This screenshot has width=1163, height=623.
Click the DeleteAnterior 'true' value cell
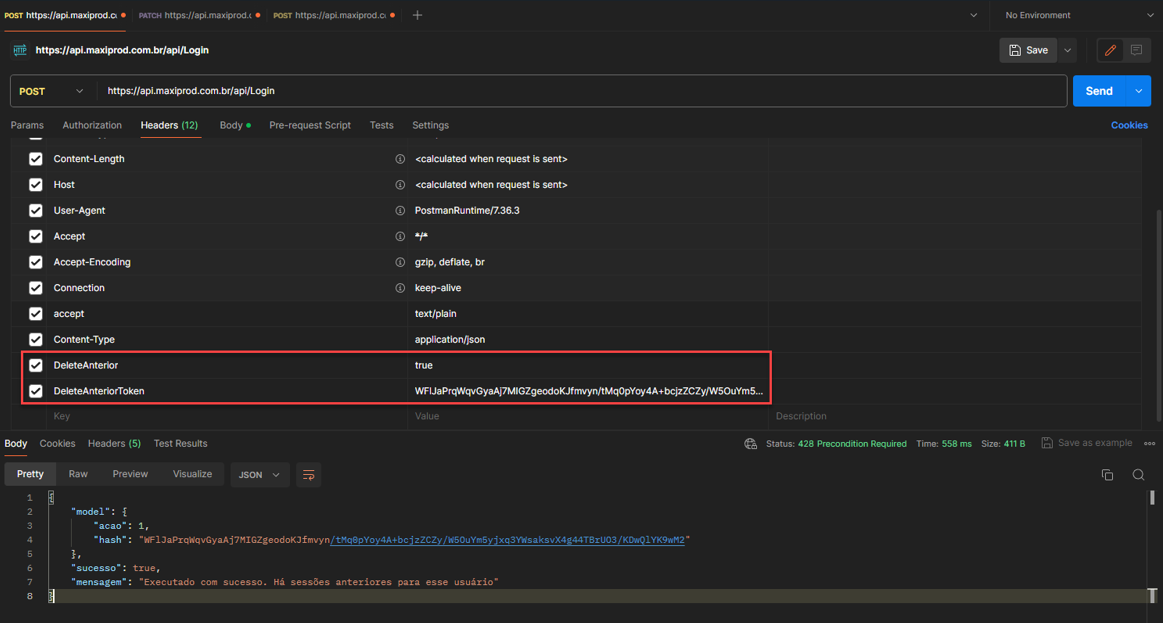588,365
